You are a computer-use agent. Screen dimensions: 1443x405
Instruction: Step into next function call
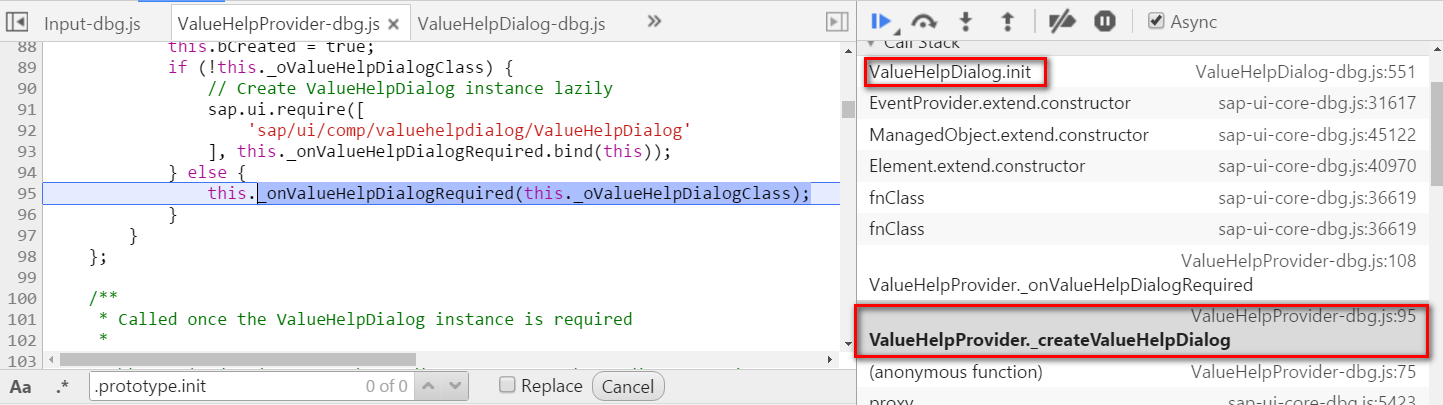pos(966,20)
